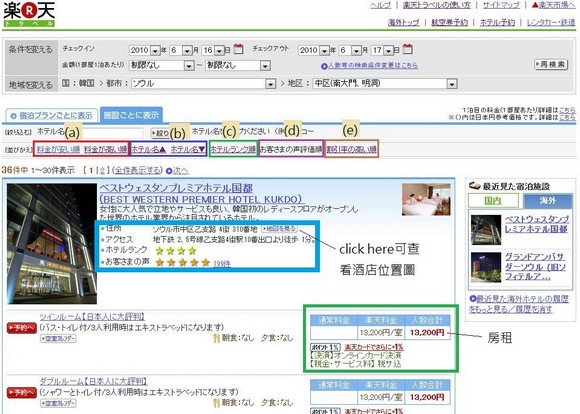Click the Rakuten Travel logo
580x414 pixels.
[x=29, y=14]
